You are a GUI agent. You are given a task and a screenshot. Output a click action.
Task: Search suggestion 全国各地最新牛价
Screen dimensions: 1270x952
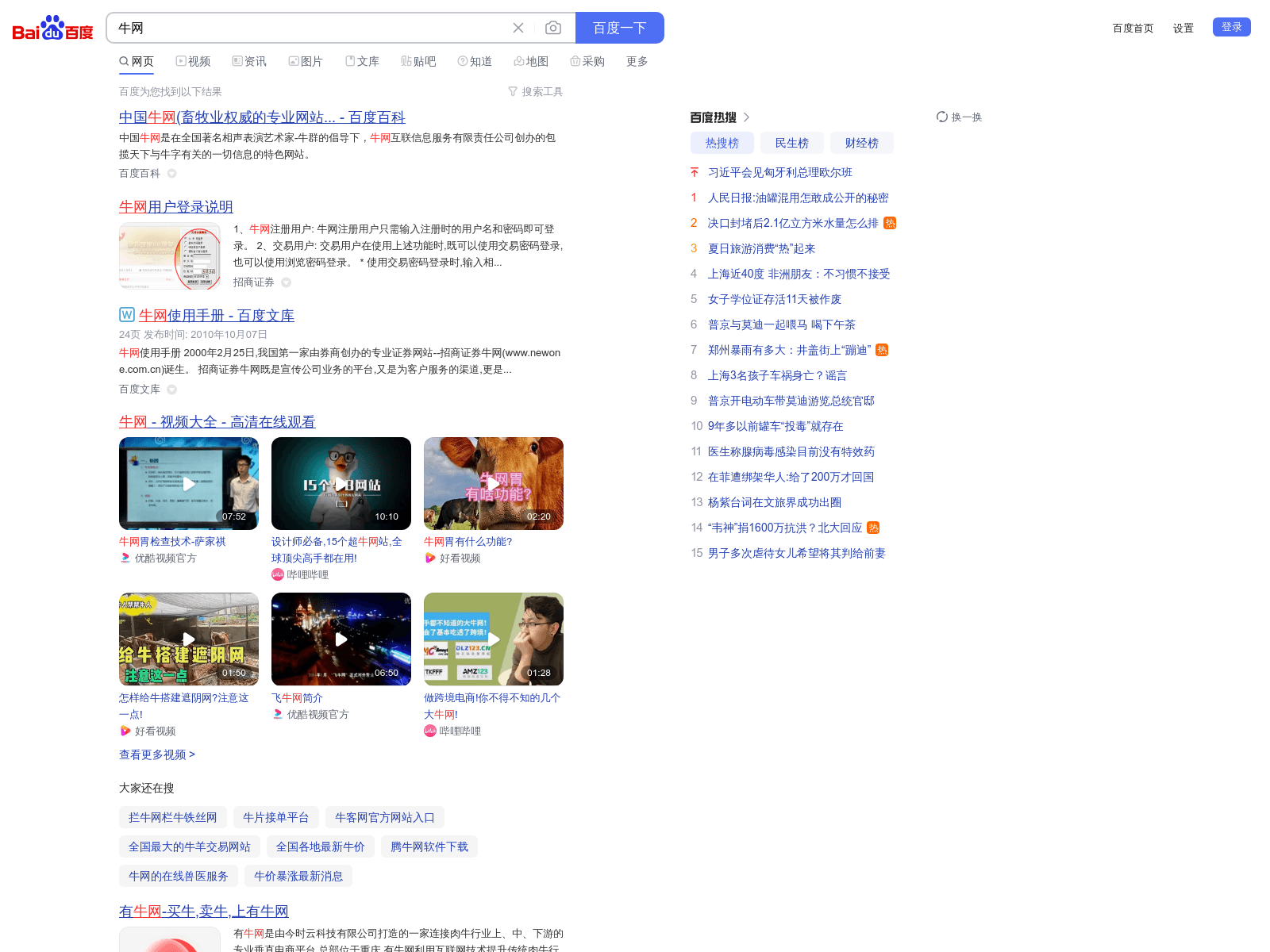coord(321,846)
